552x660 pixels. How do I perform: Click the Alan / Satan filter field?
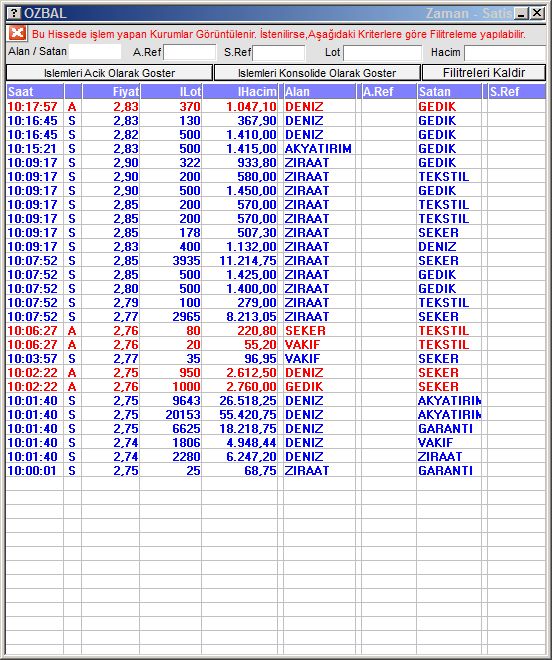[95, 52]
